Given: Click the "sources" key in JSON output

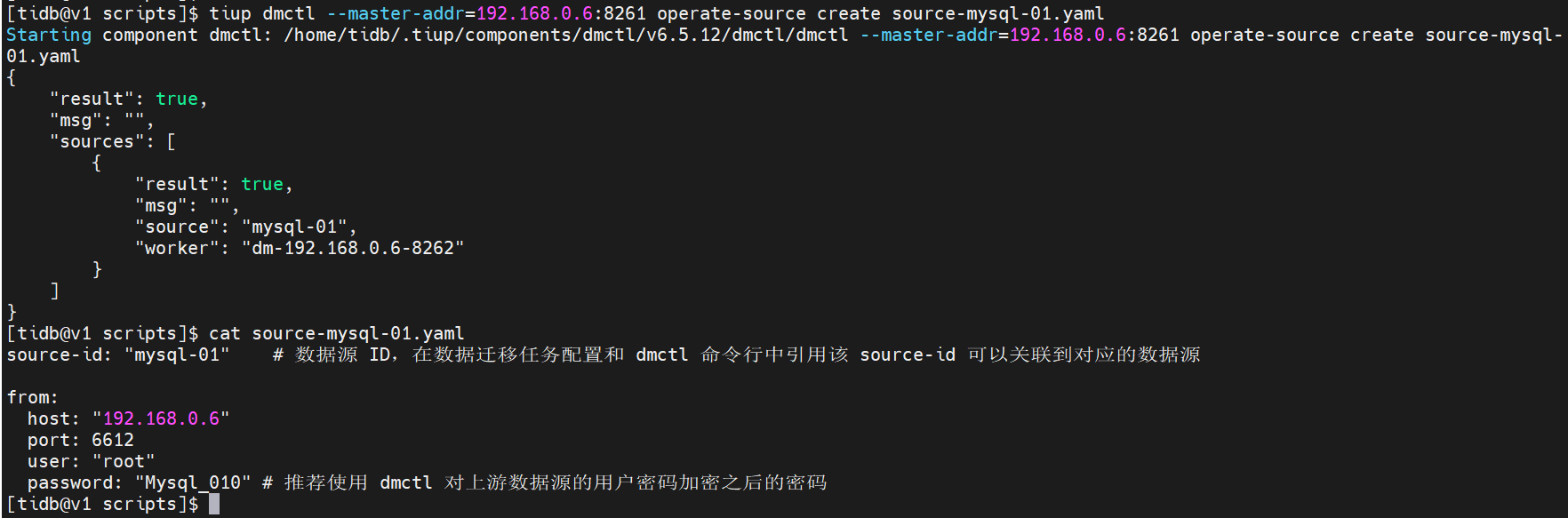Looking at the screenshot, I should (97, 141).
